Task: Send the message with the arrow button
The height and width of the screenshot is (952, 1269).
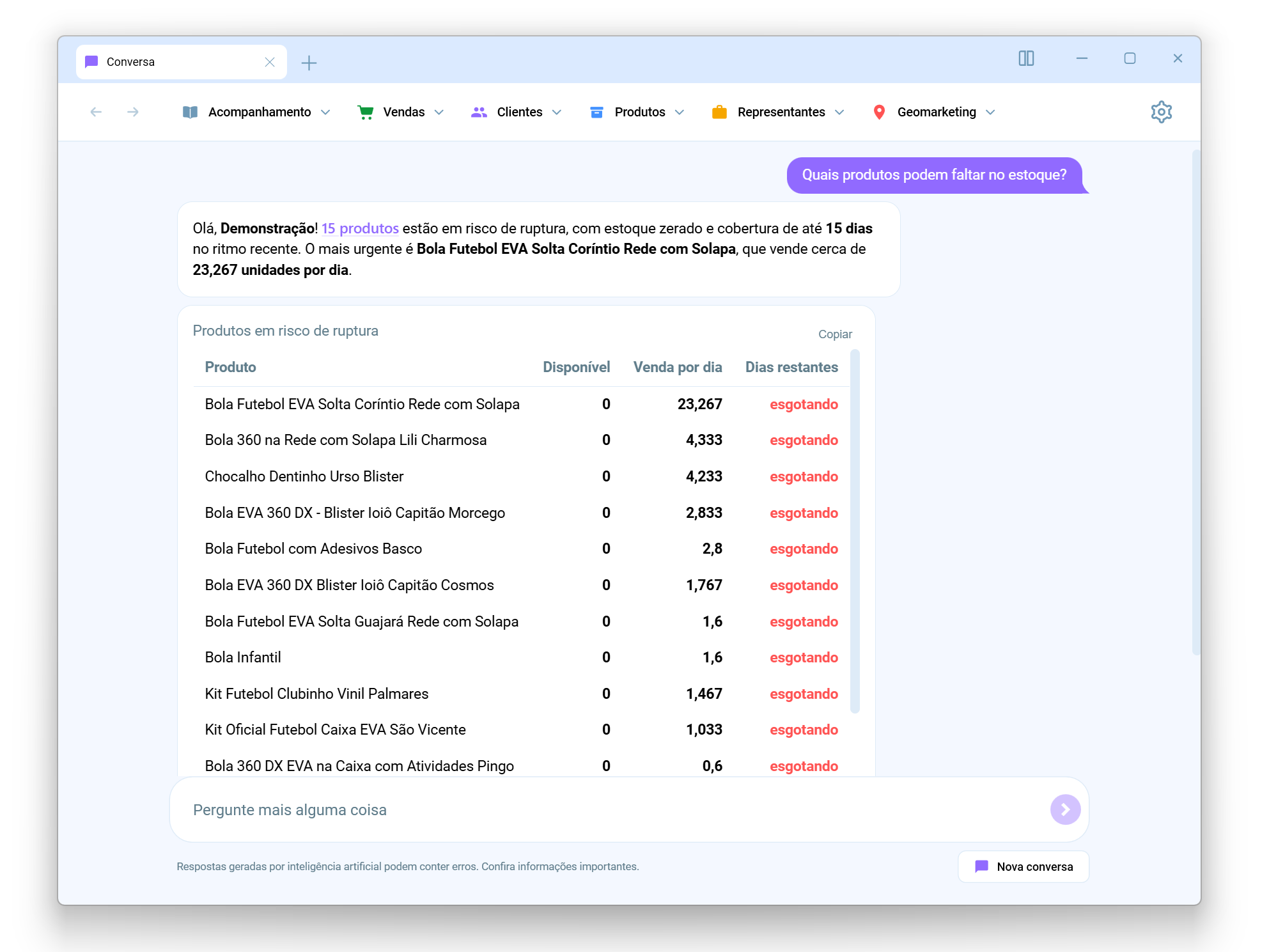Action: [x=1065, y=809]
